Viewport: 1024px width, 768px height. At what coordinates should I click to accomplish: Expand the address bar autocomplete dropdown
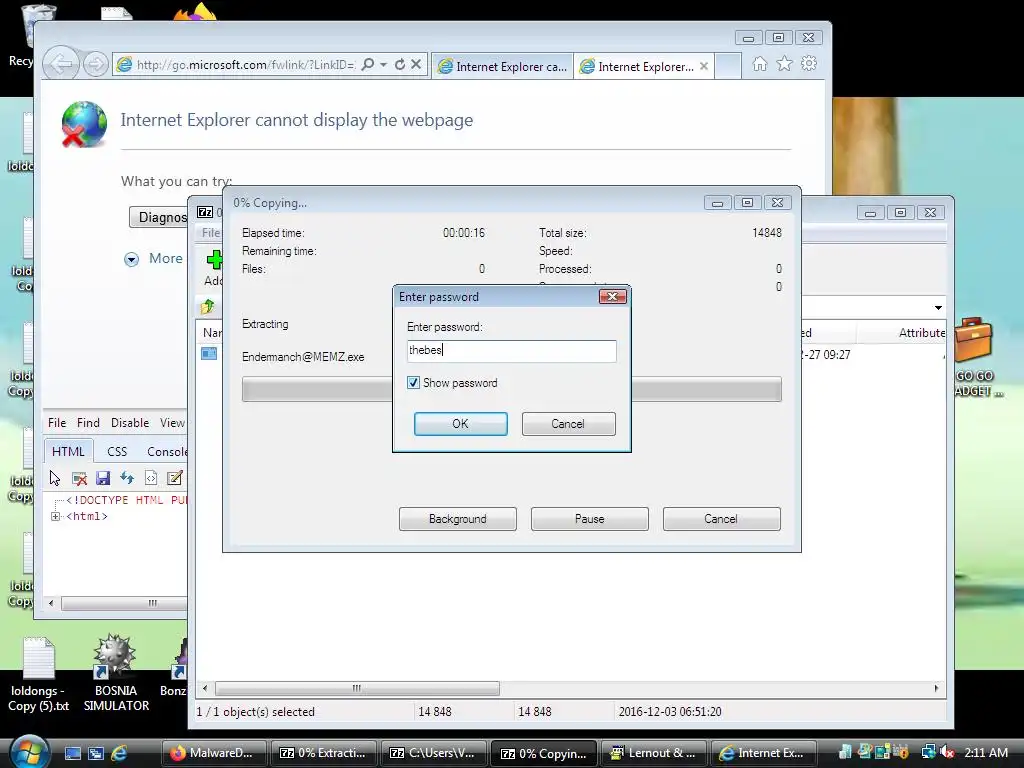click(383, 64)
